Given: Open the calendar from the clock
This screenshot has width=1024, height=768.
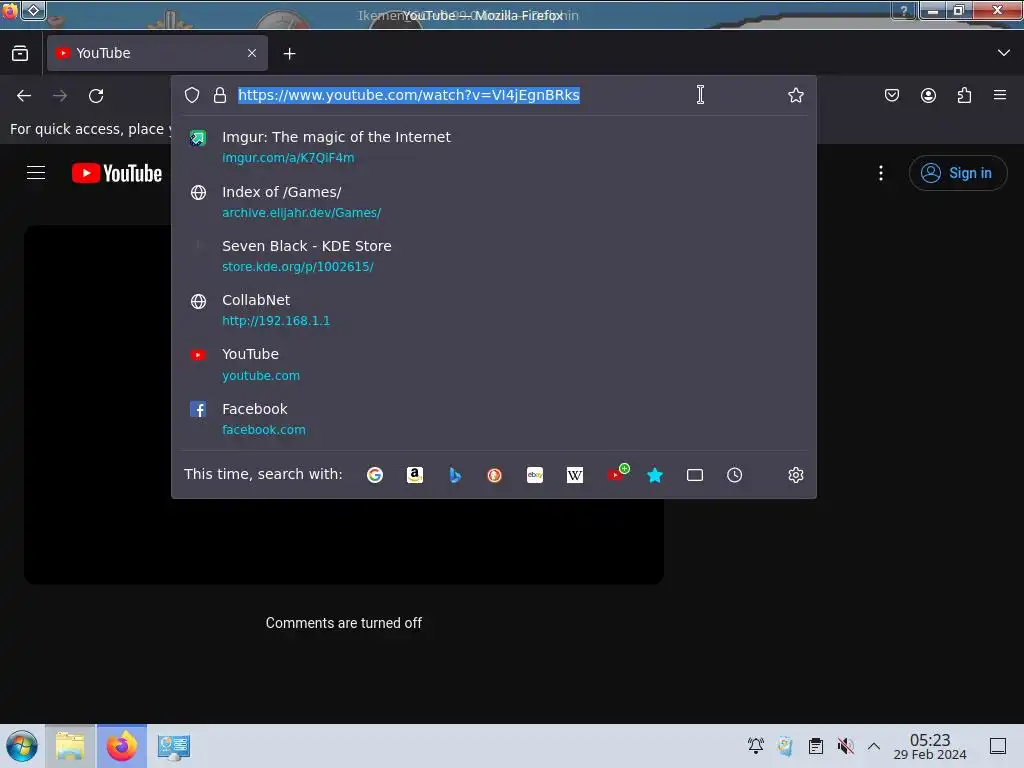Looking at the screenshot, I should [x=930, y=746].
